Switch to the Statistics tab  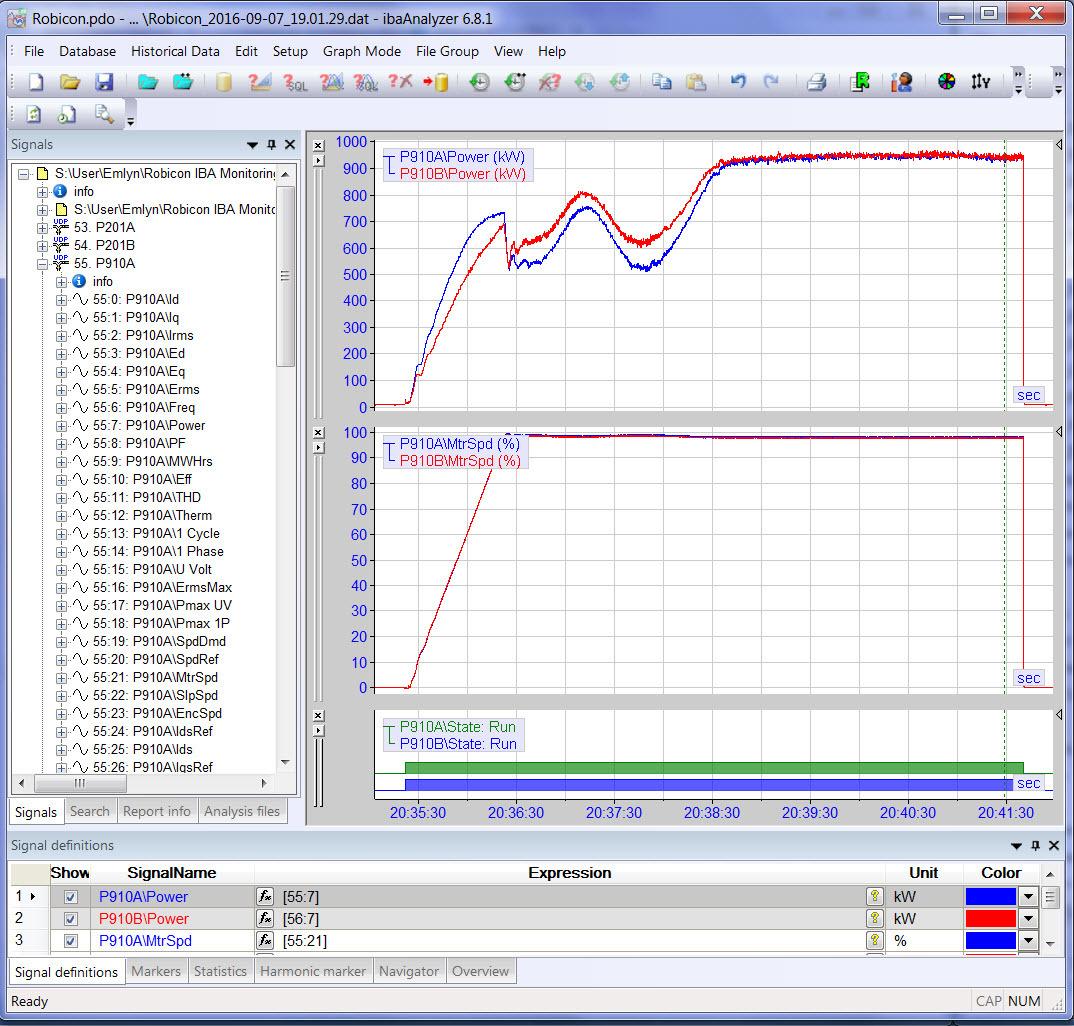pos(220,971)
